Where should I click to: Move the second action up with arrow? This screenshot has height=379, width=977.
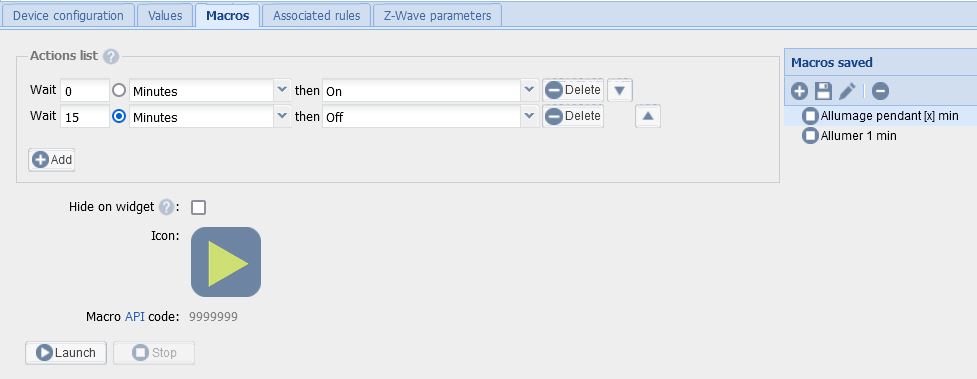click(x=647, y=116)
